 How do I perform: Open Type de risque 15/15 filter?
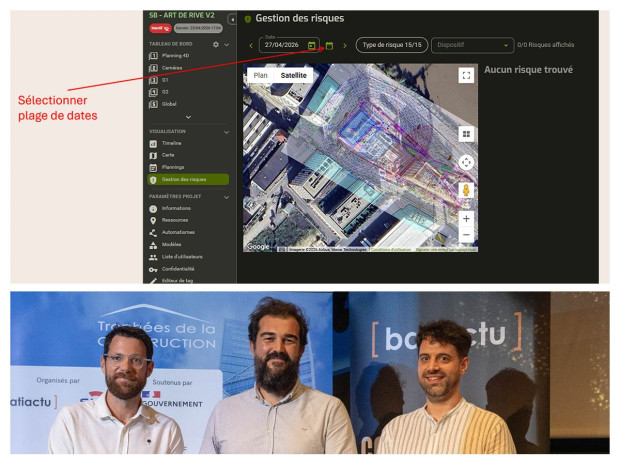coord(392,45)
